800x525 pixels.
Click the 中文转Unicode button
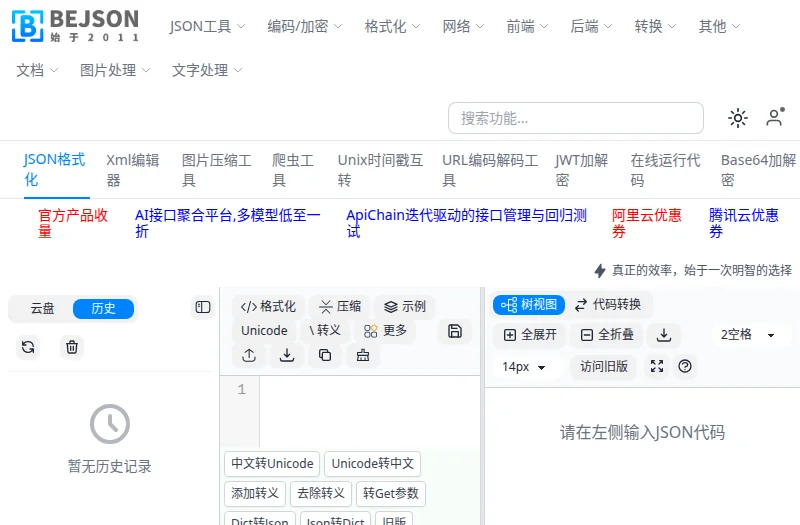[x=272, y=463]
